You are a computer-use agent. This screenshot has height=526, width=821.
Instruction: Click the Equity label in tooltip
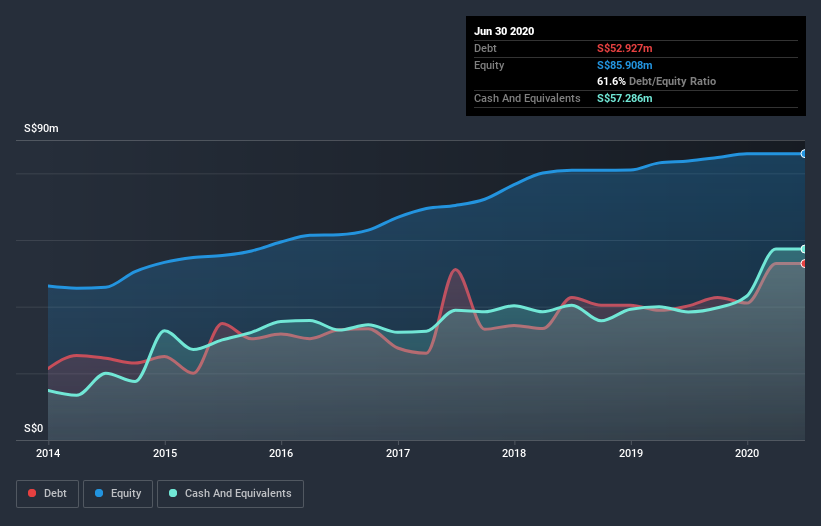489,65
